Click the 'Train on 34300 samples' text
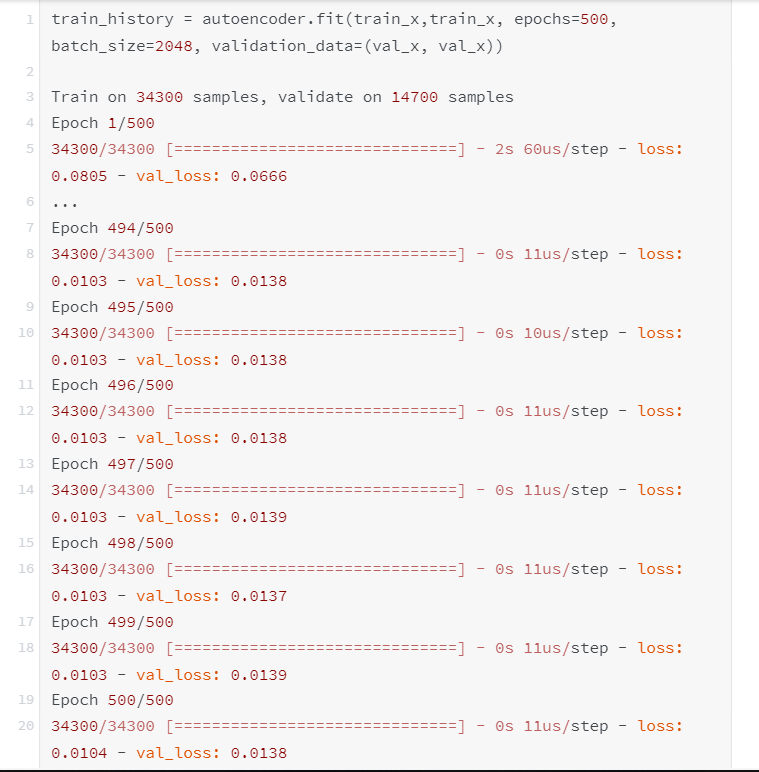The image size is (759, 772). tap(155, 97)
